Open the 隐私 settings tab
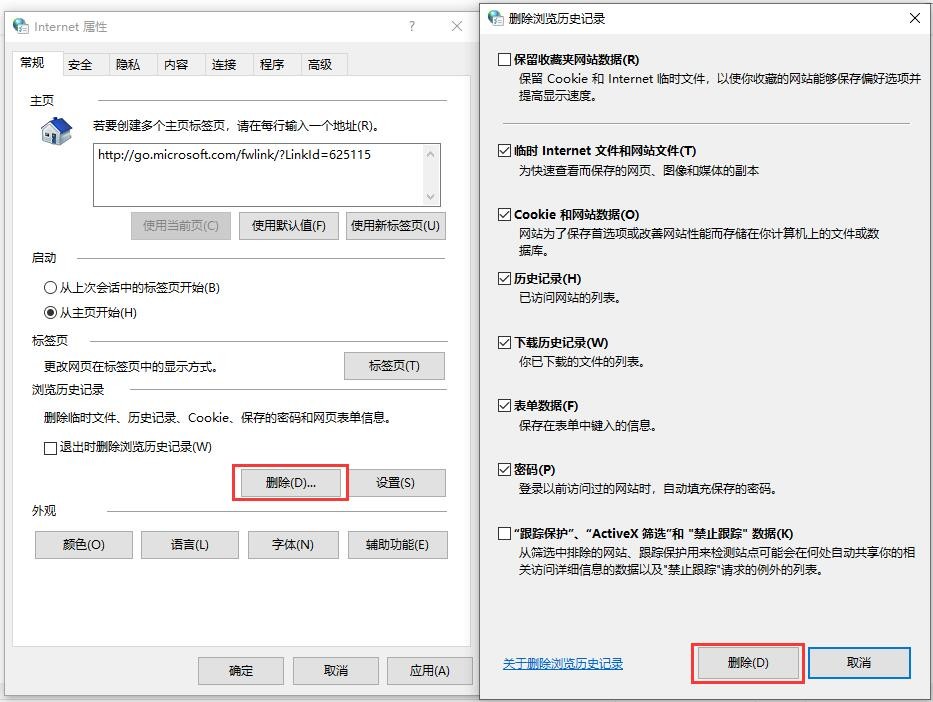The width and height of the screenshot is (933, 702). click(x=131, y=63)
